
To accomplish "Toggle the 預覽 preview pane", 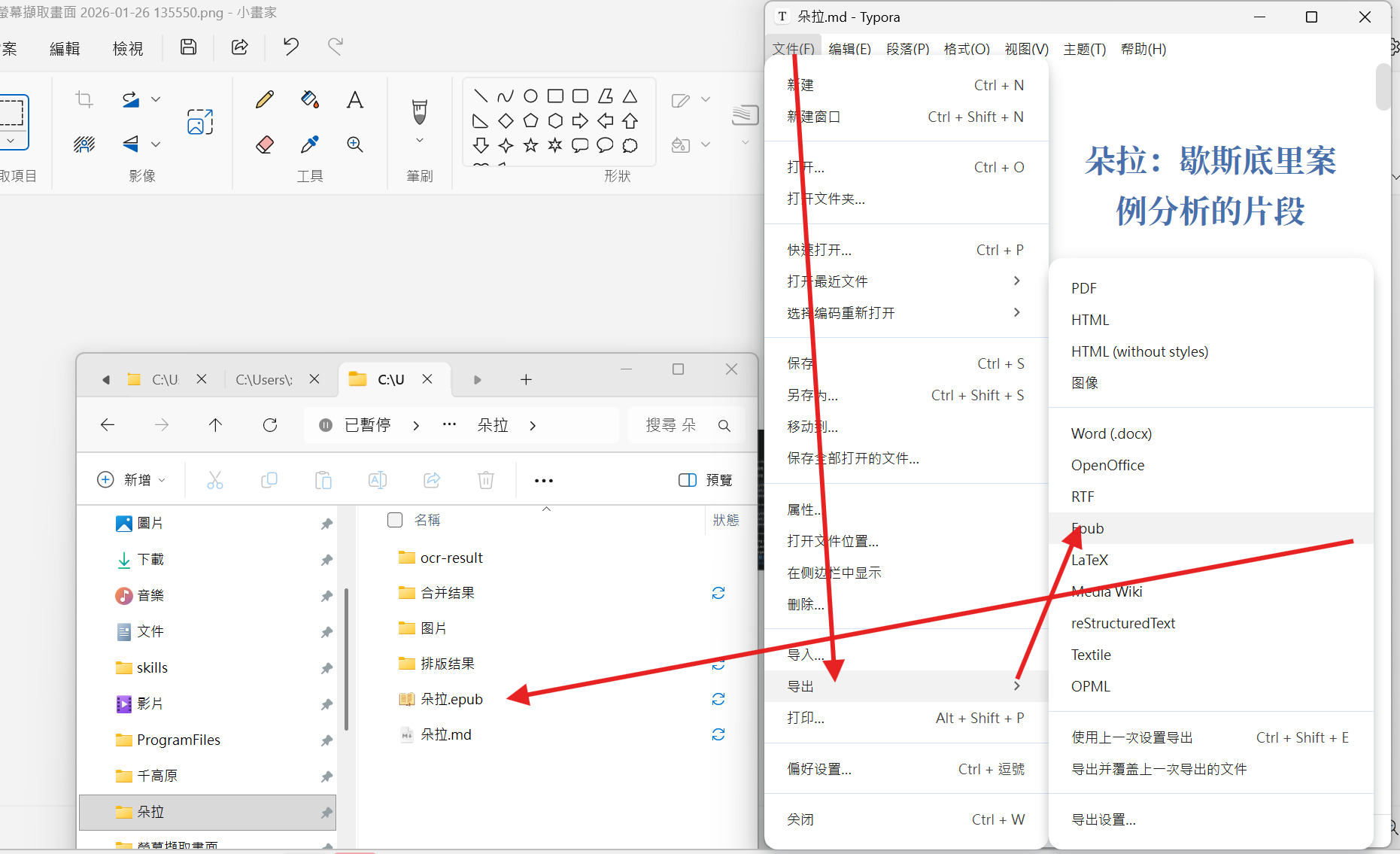I will point(705,480).
